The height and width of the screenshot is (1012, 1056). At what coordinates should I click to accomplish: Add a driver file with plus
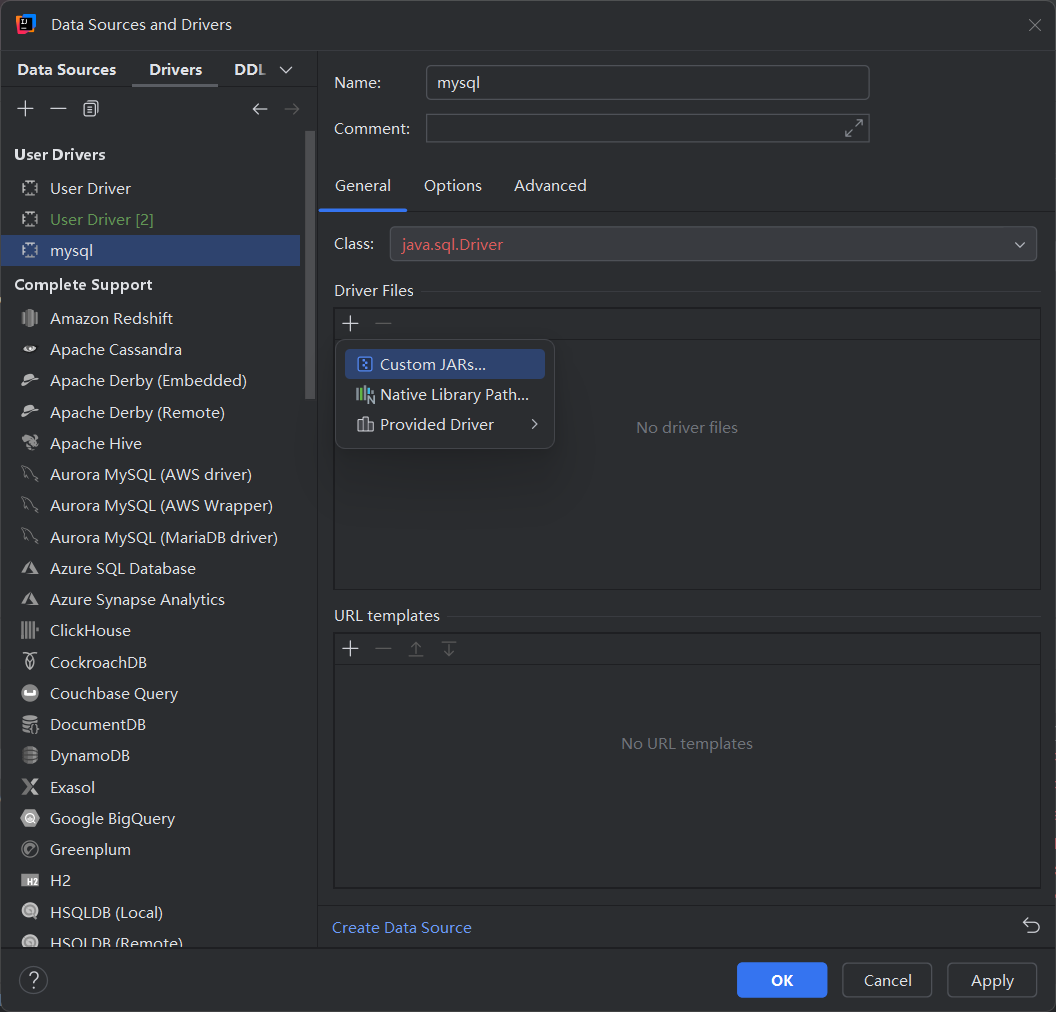click(350, 324)
